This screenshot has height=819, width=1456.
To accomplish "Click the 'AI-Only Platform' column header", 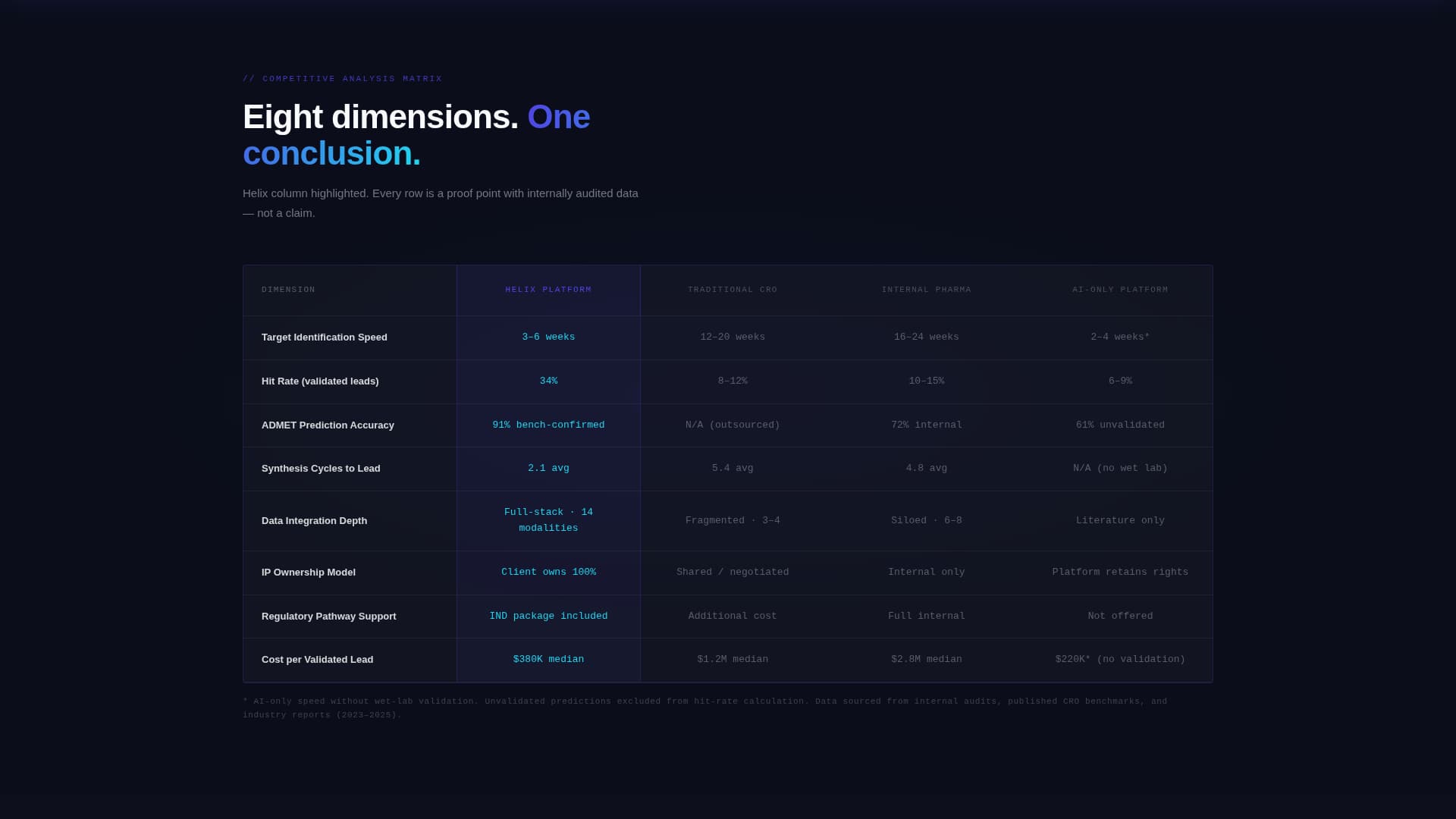I will coord(1120,290).
